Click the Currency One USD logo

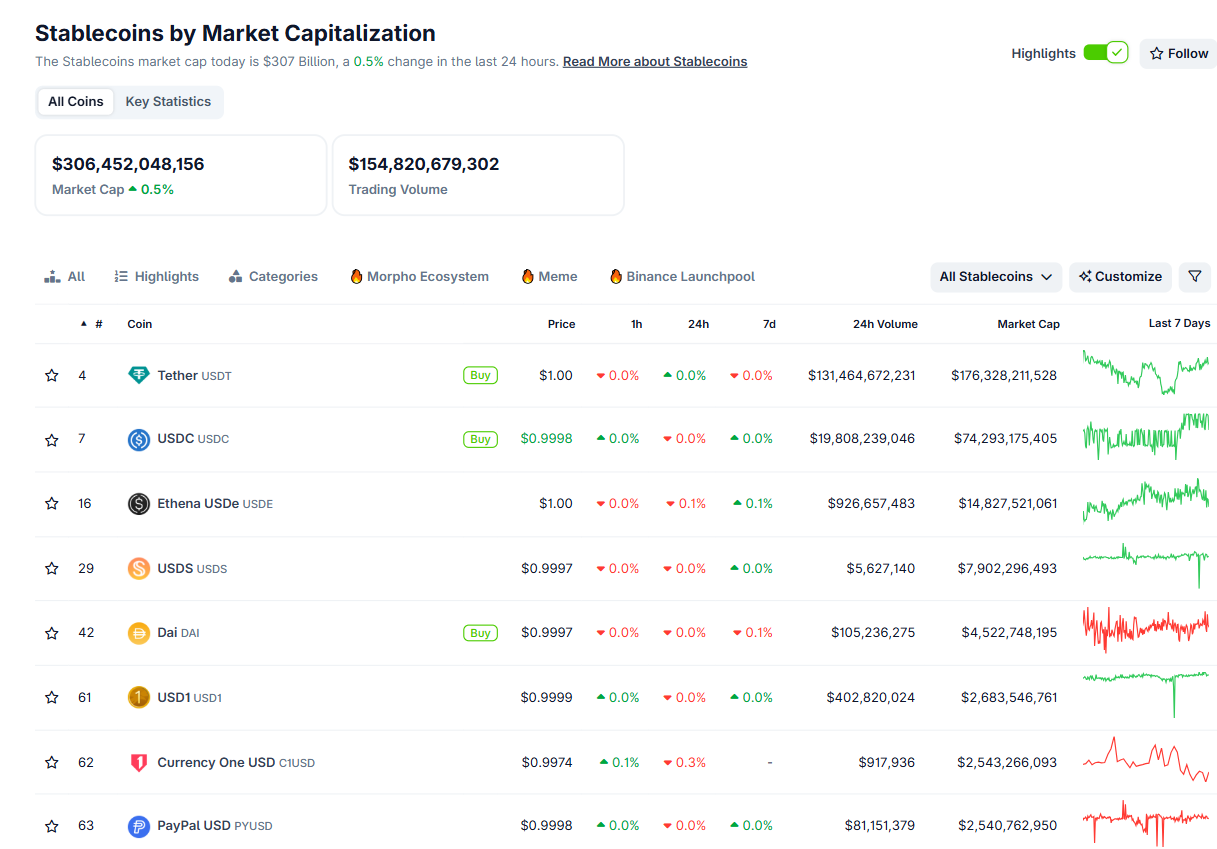pyautogui.click(x=139, y=762)
